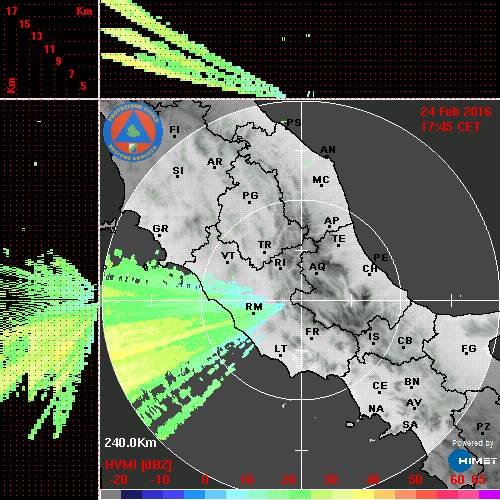Click the '15' altitude label
The image size is (500, 500).
click(24, 24)
